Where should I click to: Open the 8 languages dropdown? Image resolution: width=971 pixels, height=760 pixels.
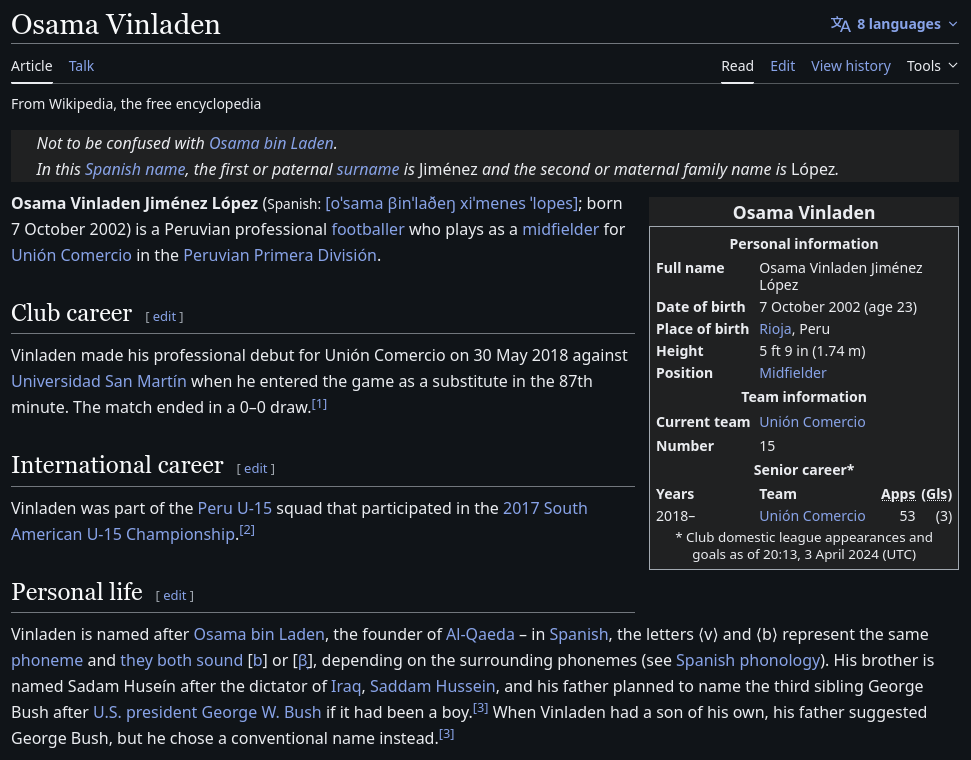pyautogui.click(x=894, y=24)
